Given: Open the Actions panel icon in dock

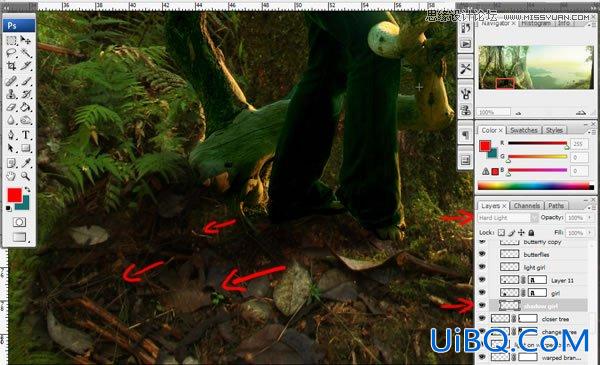Looking at the screenshot, I should [x=466, y=44].
